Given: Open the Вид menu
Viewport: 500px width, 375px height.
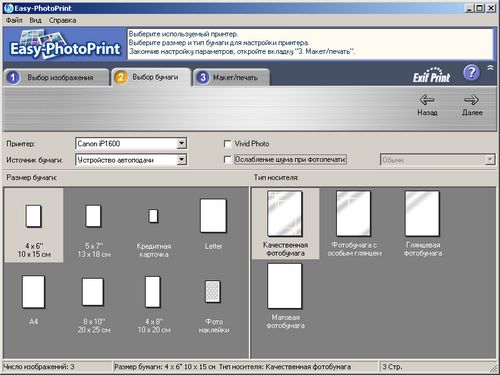Looking at the screenshot, I should [x=35, y=20].
